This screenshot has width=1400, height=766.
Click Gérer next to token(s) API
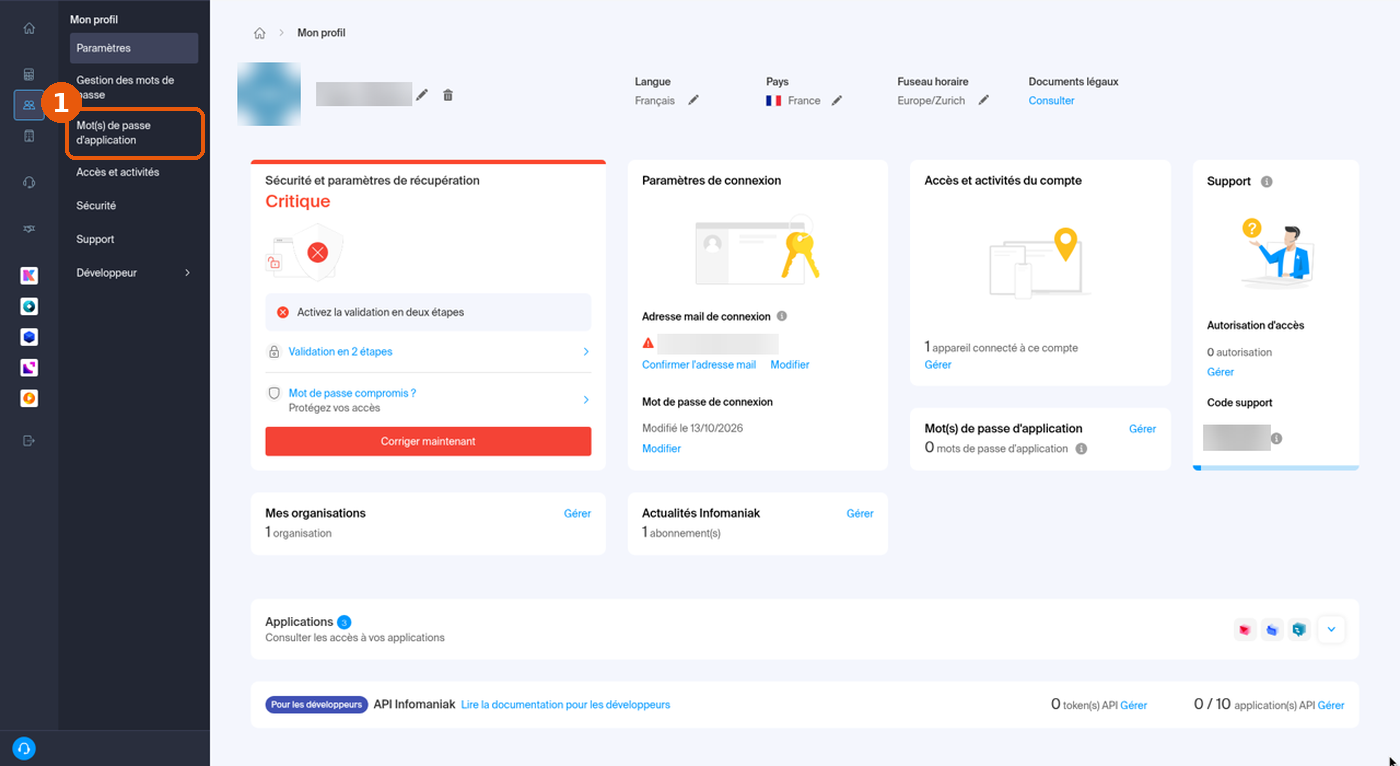coord(1133,705)
